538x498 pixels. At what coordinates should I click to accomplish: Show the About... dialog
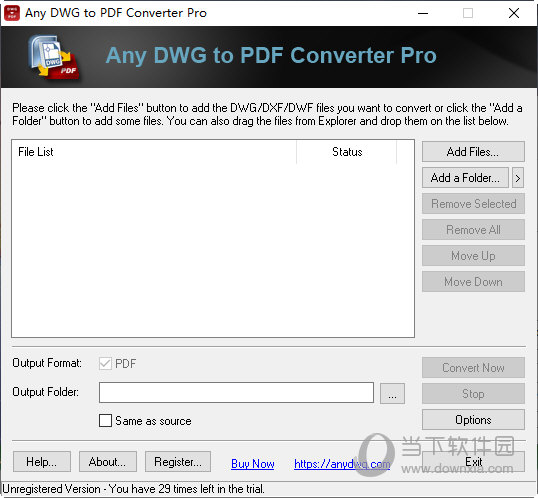coord(108,462)
